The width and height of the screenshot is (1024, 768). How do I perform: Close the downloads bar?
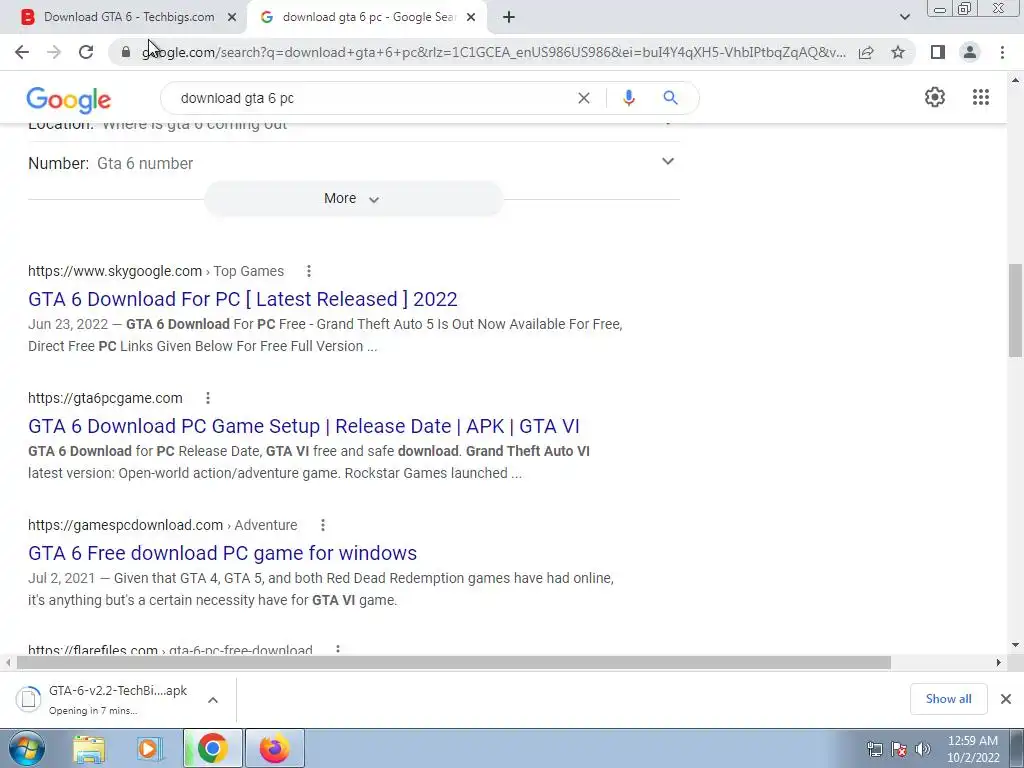pyautogui.click(x=1006, y=699)
